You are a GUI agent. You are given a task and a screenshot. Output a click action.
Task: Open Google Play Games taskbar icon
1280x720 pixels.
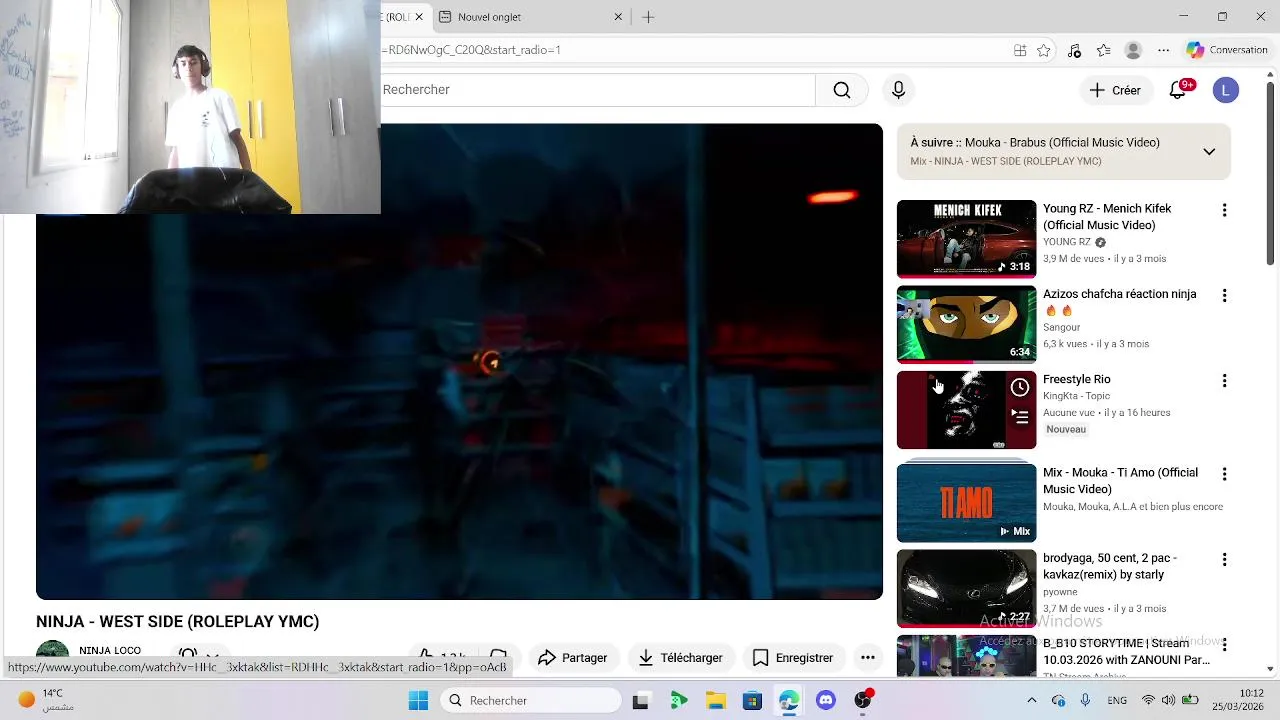(679, 701)
